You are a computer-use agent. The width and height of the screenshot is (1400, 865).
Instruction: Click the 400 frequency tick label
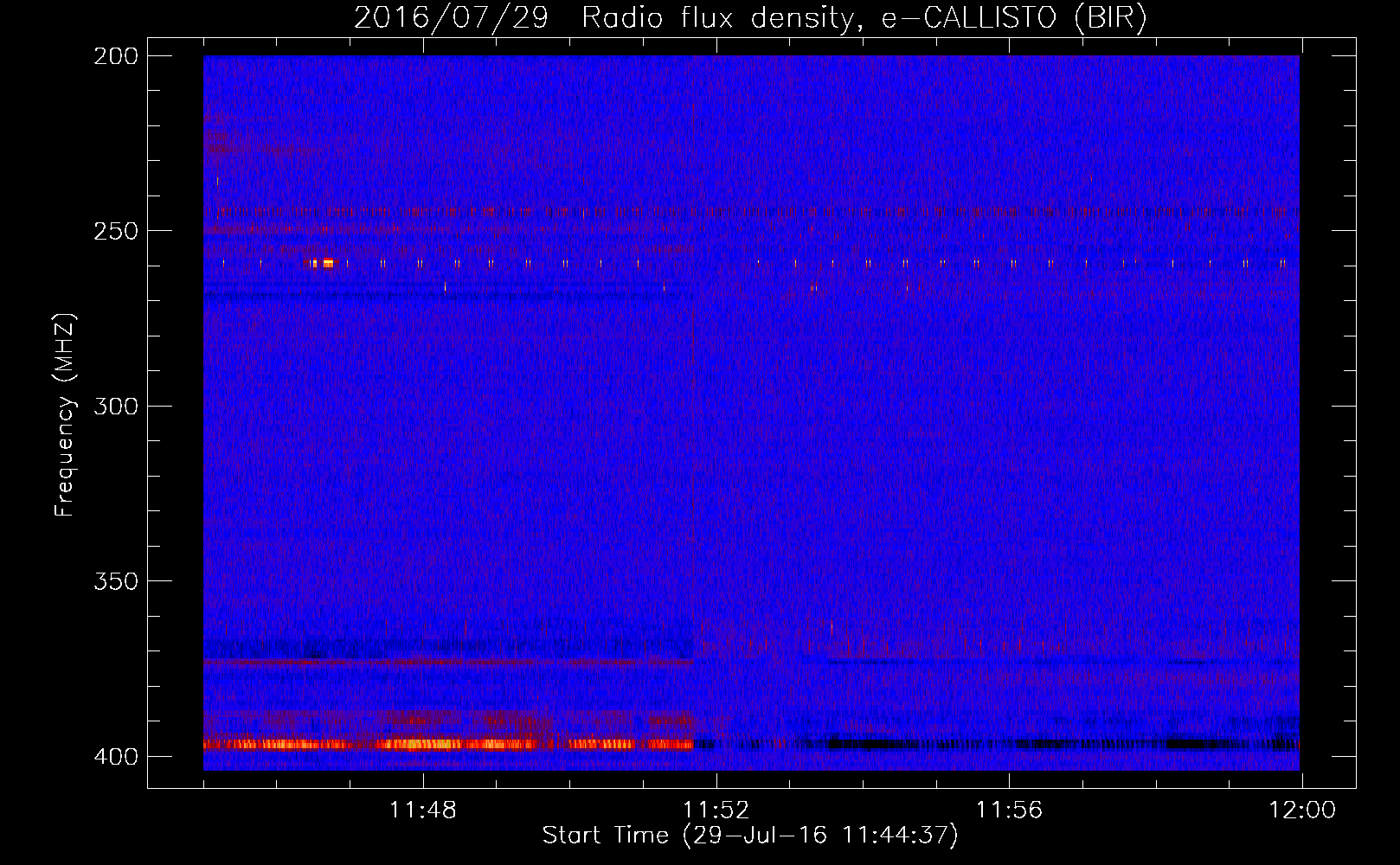(x=115, y=756)
